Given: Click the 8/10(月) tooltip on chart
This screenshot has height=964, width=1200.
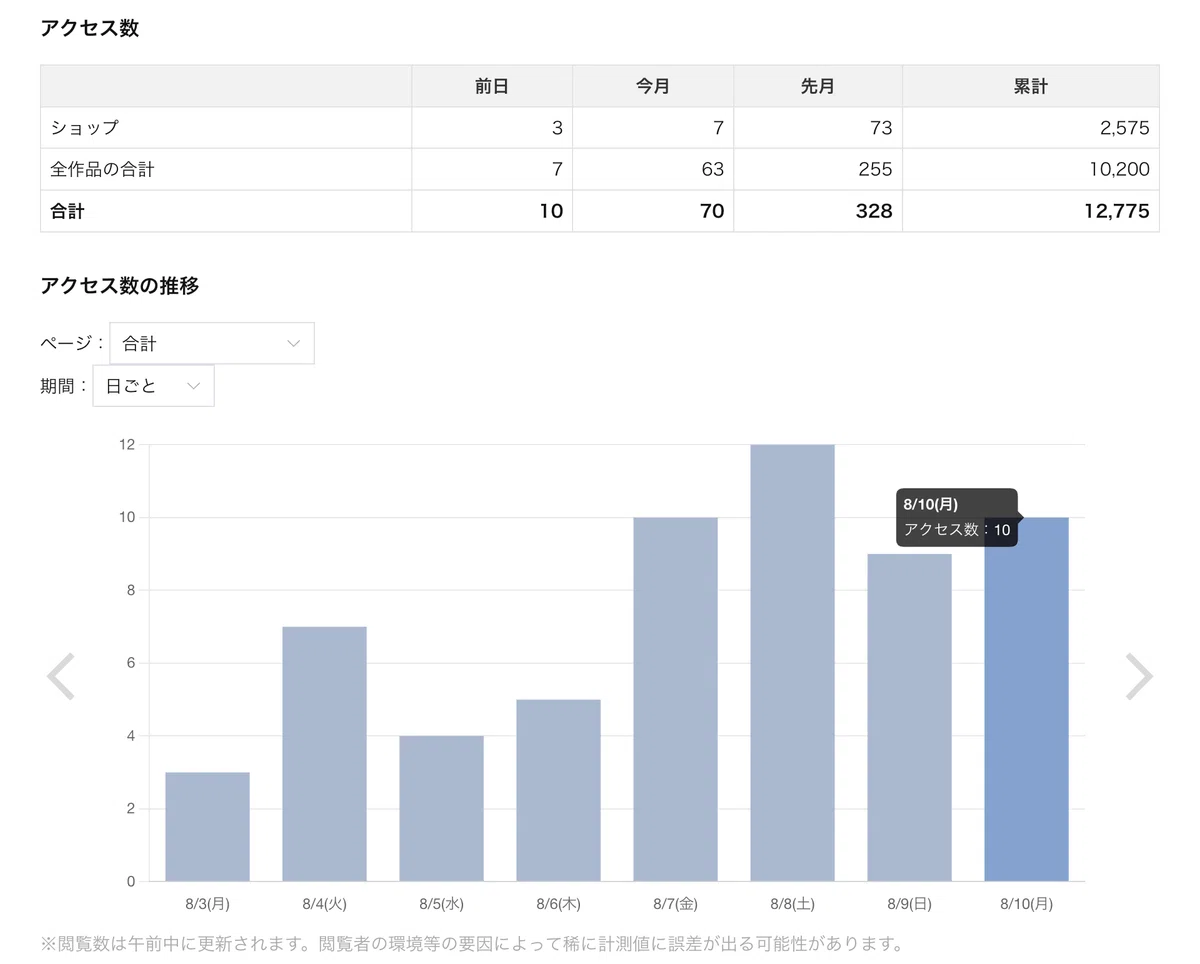Looking at the screenshot, I should tap(957, 517).
